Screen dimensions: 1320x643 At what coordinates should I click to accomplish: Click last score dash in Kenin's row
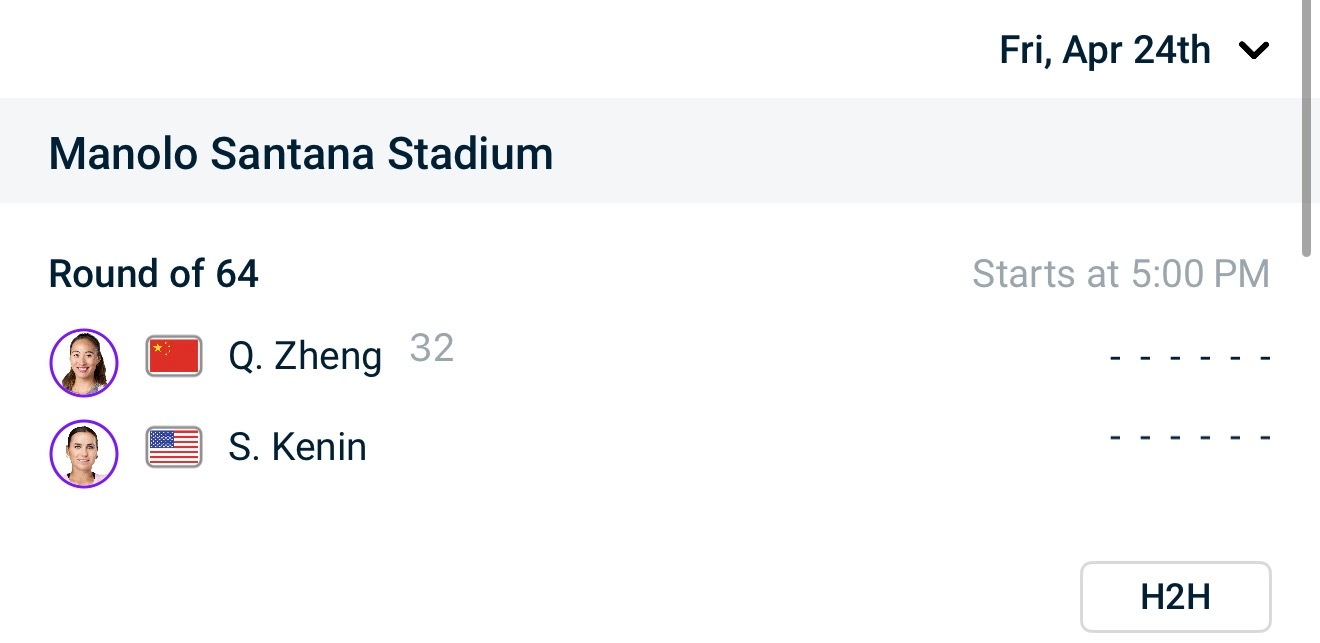click(1266, 438)
